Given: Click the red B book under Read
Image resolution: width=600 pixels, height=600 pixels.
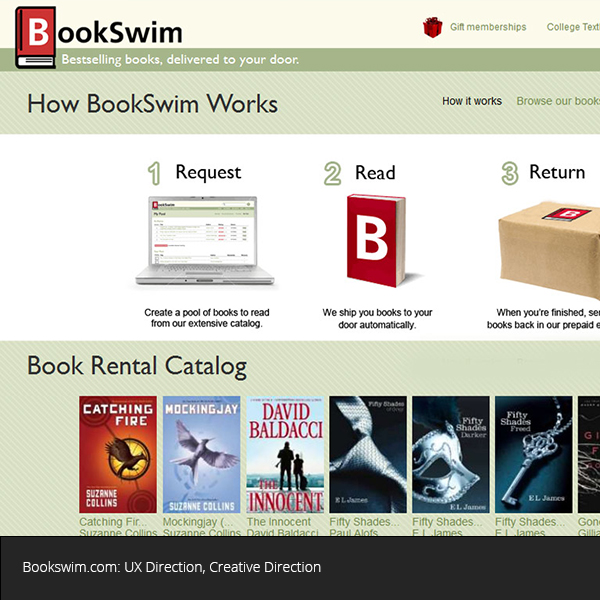Looking at the screenshot, I should tap(374, 239).
